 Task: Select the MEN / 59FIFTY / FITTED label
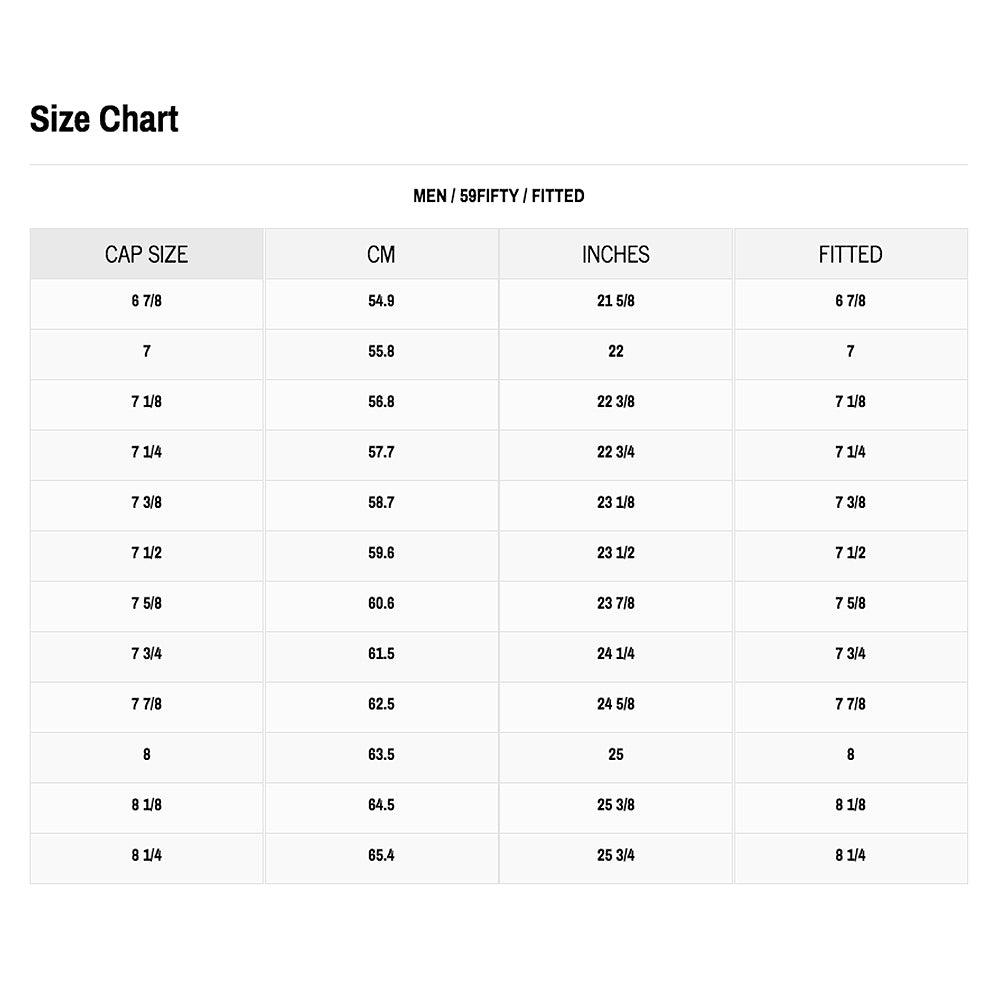(x=498, y=196)
